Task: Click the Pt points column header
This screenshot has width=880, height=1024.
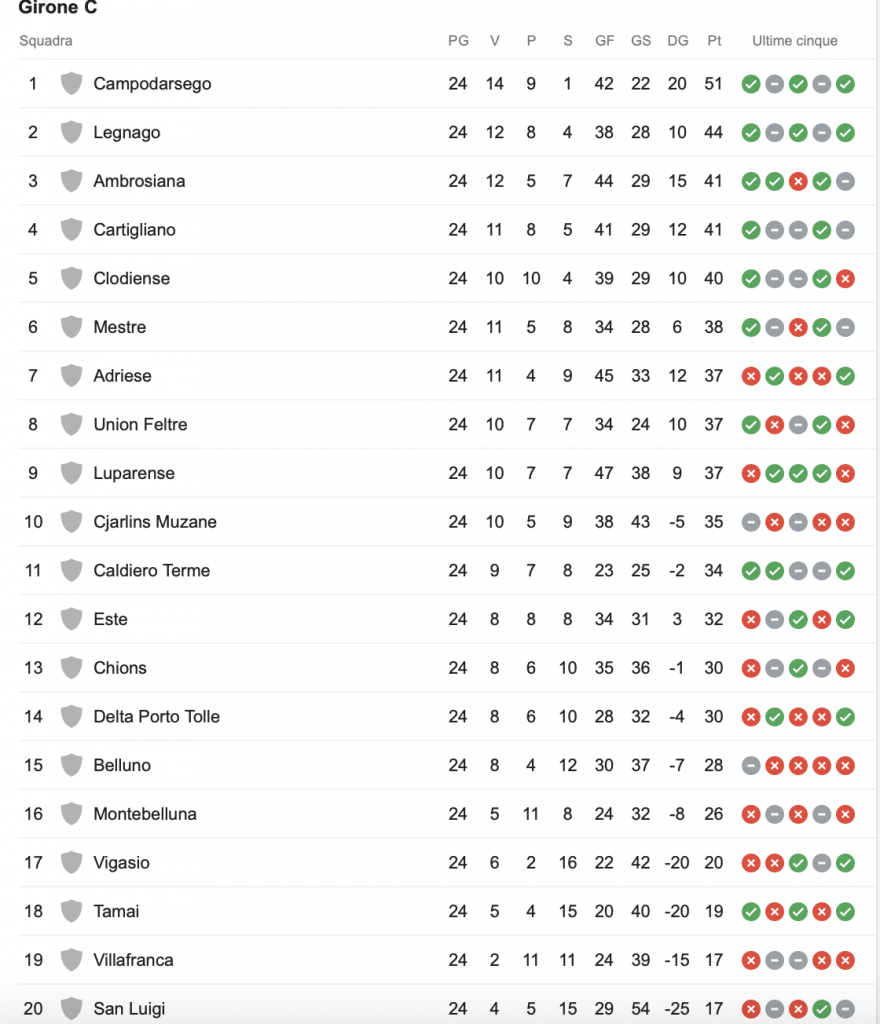Action: [714, 40]
